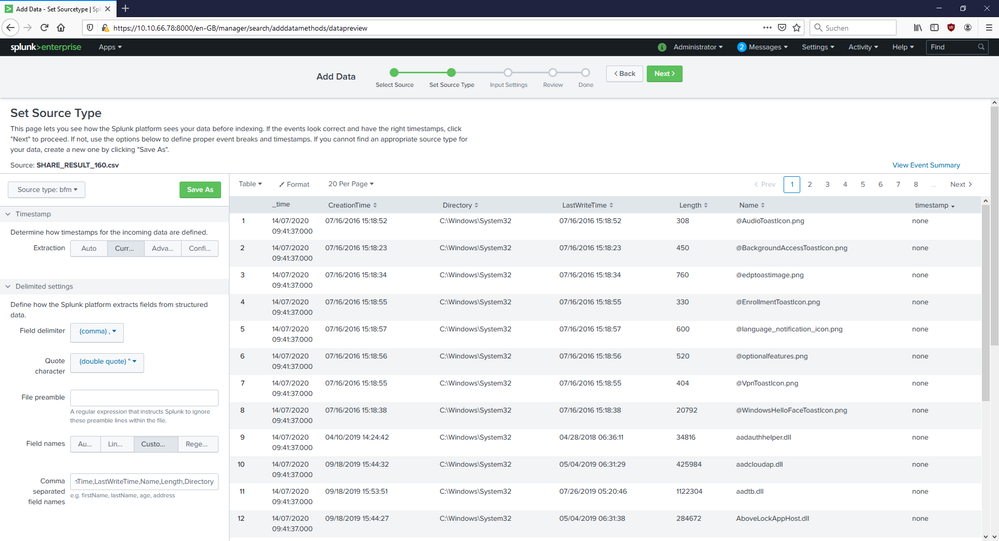
Task: Open the Help menu
Action: pyautogui.click(x=903, y=47)
